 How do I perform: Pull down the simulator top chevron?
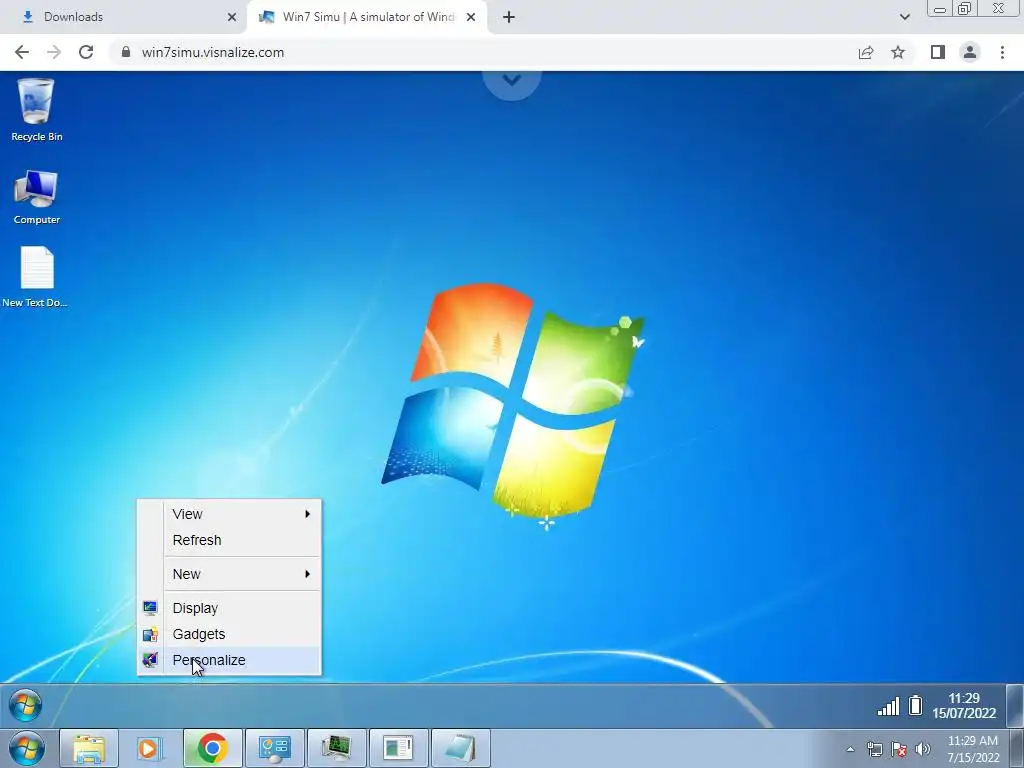[x=512, y=80]
